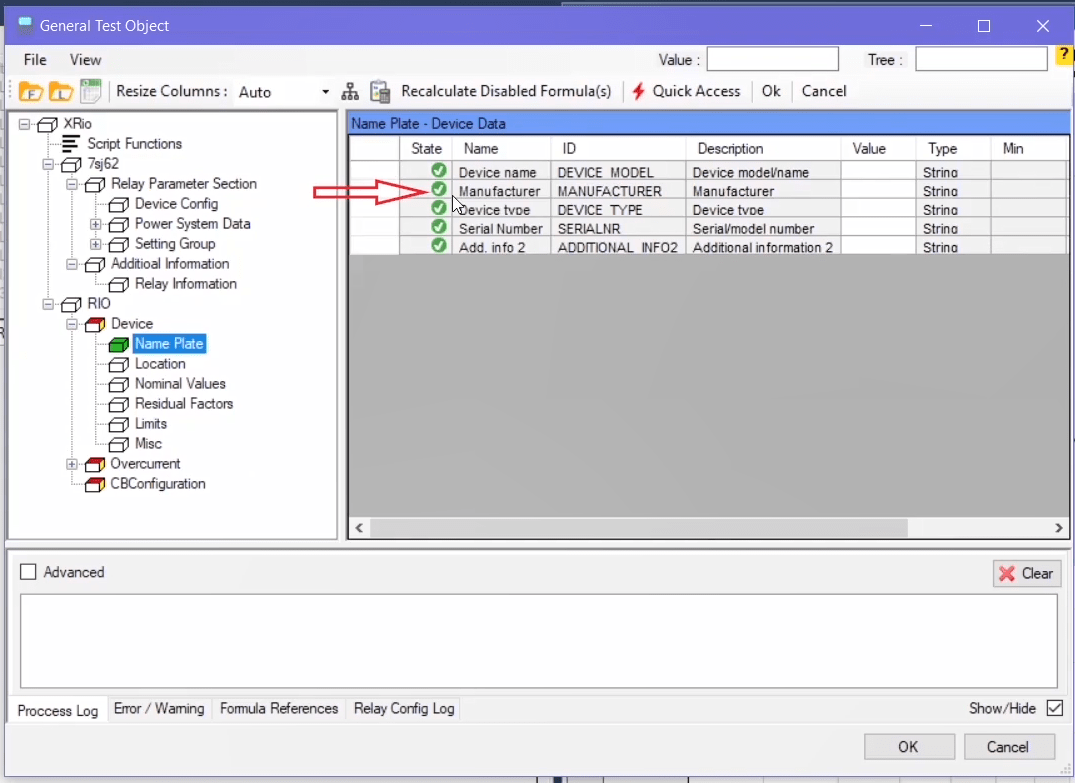The height and width of the screenshot is (783, 1075).
Task: Click the folder icon labeled L
Action: pyautogui.click(x=60, y=91)
